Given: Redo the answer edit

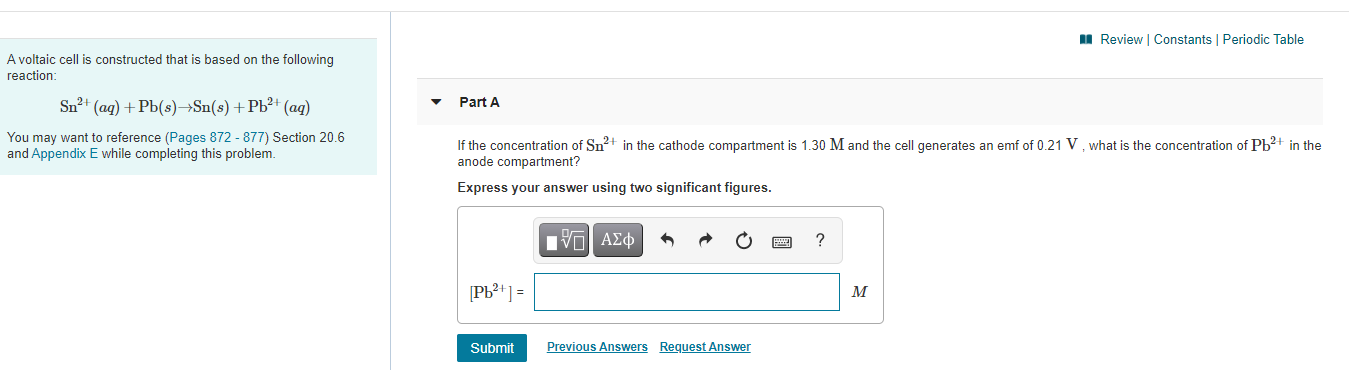Looking at the screenshot, I should 705,241.
